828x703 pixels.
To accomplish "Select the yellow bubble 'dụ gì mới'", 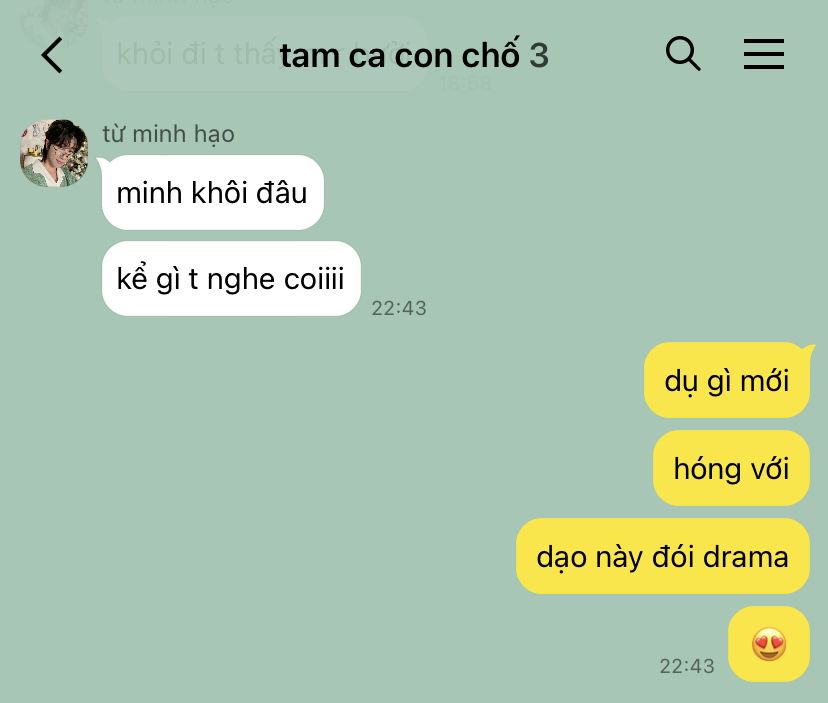I will pos(727,380).
